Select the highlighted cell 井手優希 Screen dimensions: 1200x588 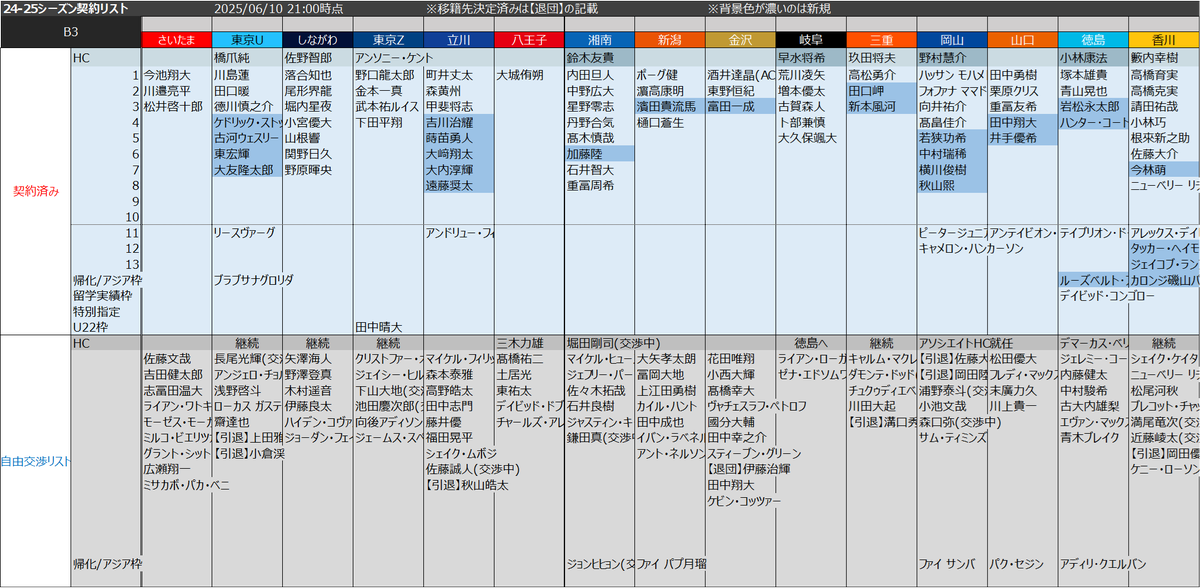(1022, 137)
